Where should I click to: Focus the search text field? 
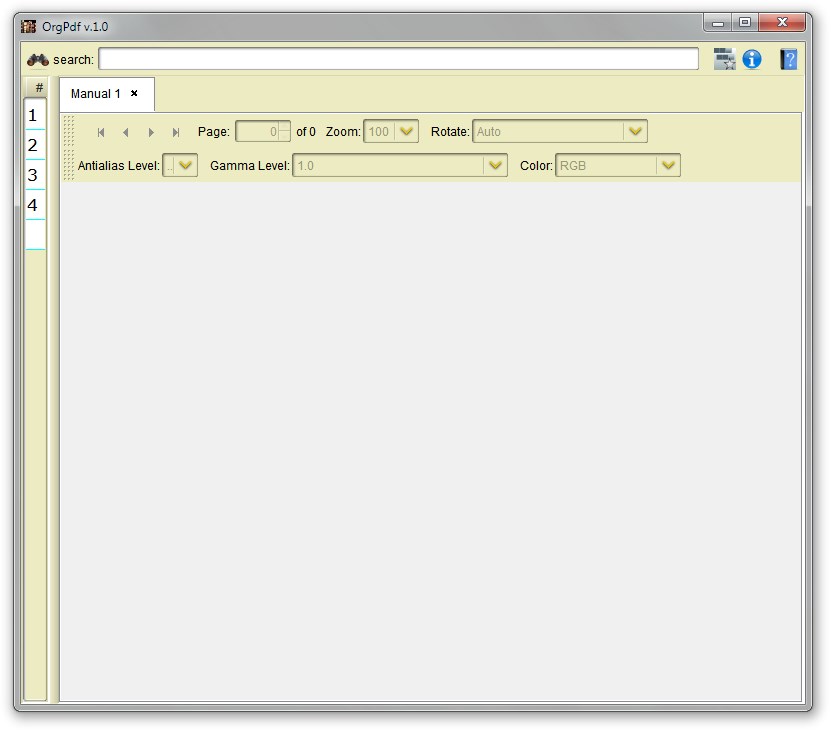(x=399, y=59)
